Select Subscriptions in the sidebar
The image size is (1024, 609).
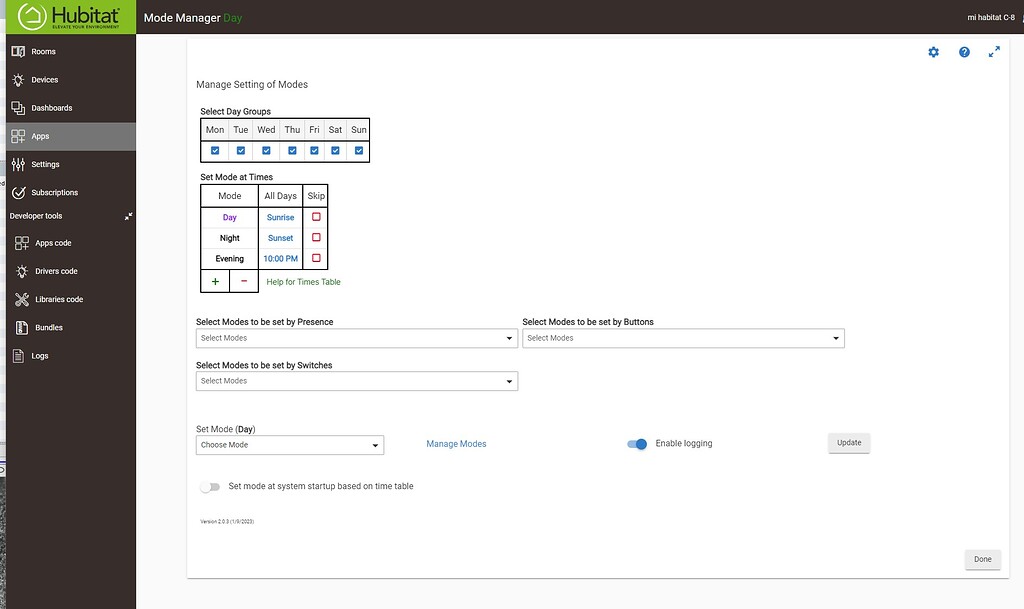tap(51, 191)
